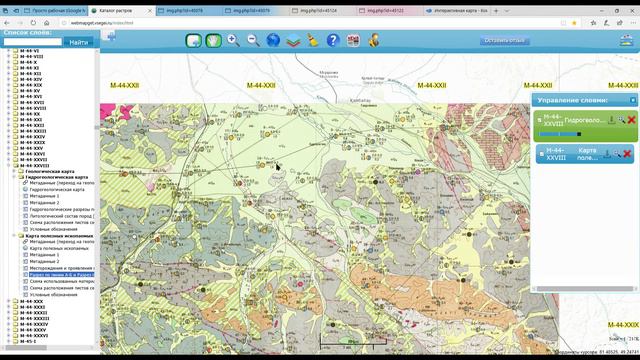Click the zoom in magnifier tool
The image size is (640, 360).
click(233, 40)
